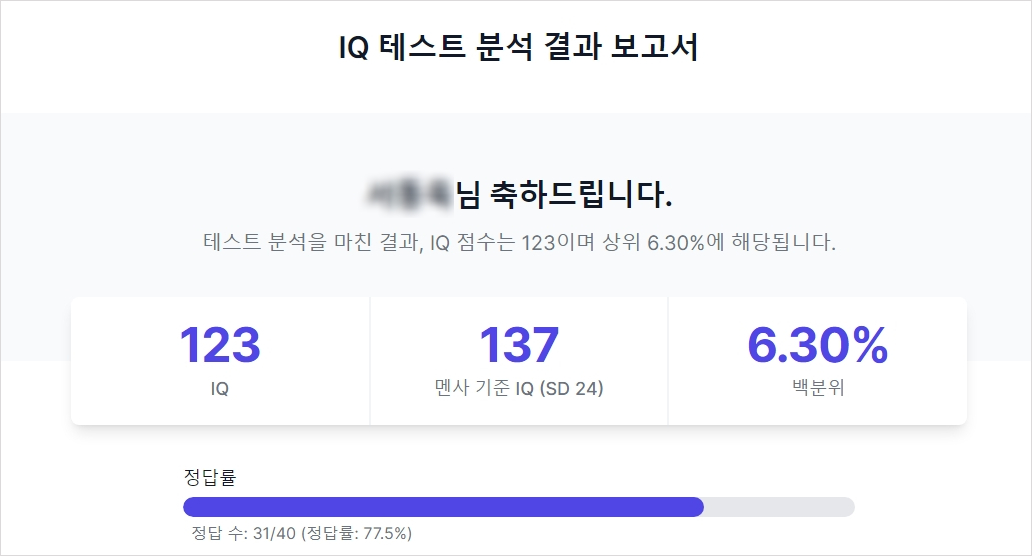Click the large 137 Mensa score
This screenshot has width=1032, height=556.
pyautogui.click(x=518, y=345)
